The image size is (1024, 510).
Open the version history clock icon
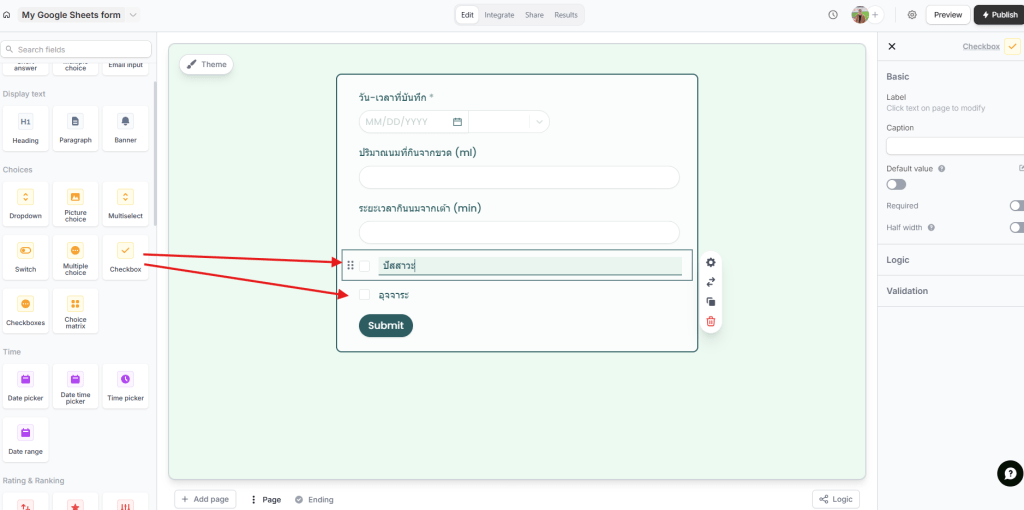tap(833, 15)
